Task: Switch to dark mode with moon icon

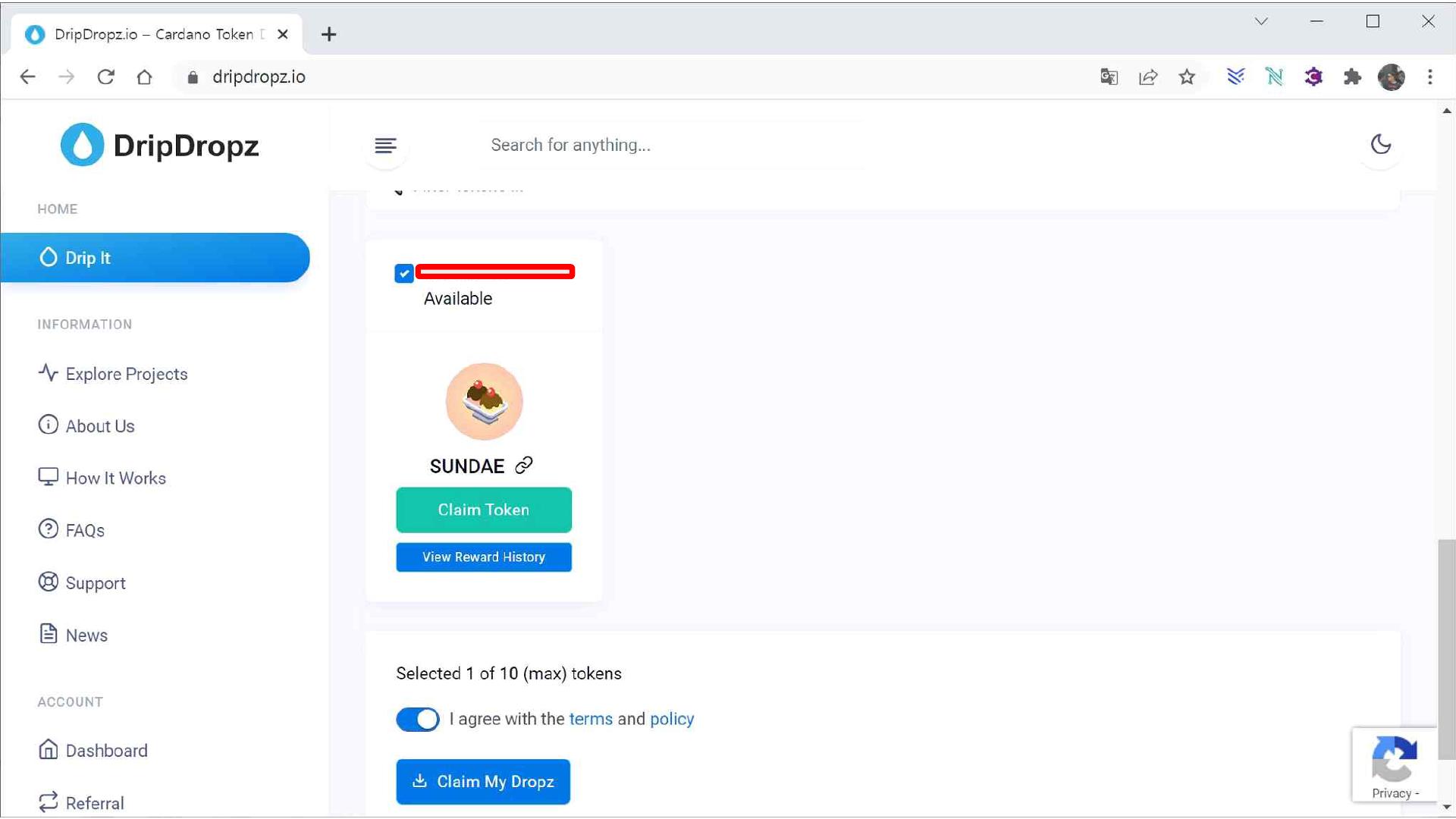Action: [1380, 144]
